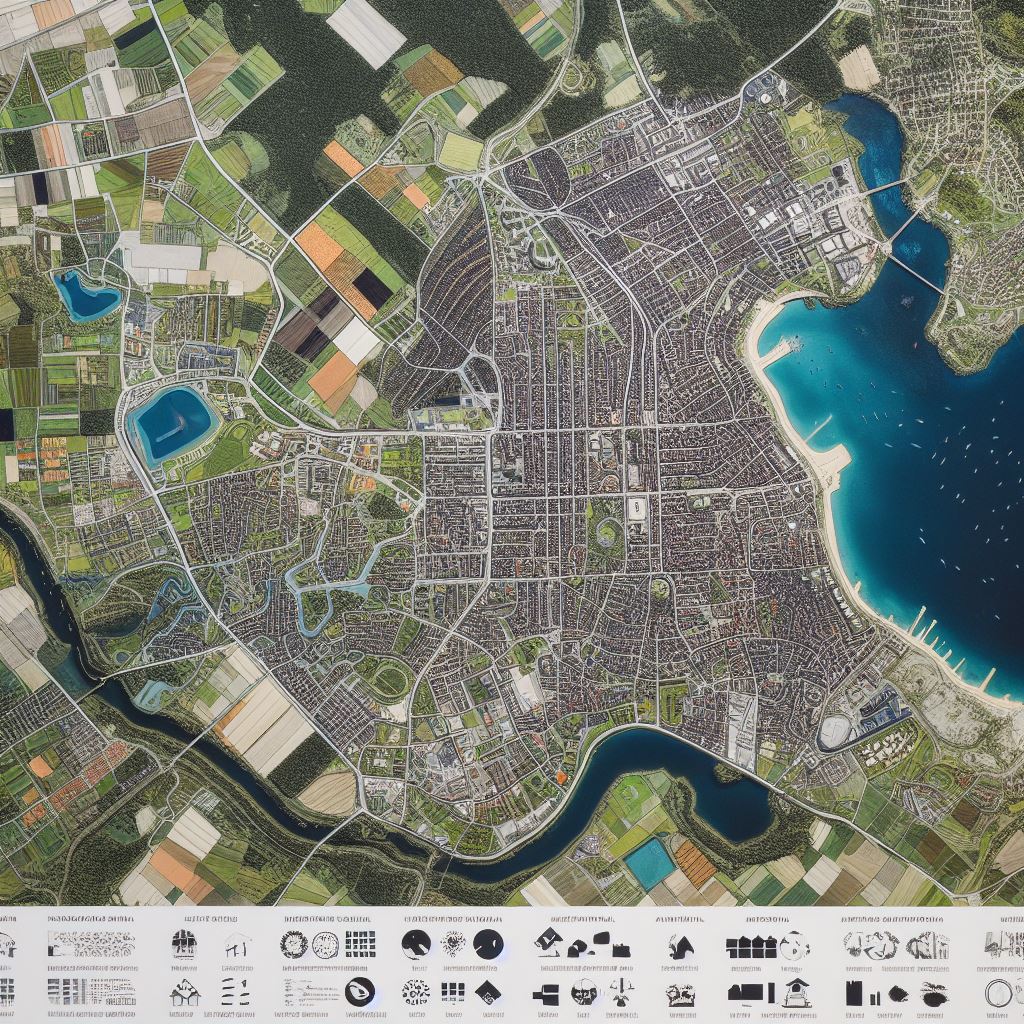
Task: Select the large nine-square grid legend icon
Action: tap(360, 944)
